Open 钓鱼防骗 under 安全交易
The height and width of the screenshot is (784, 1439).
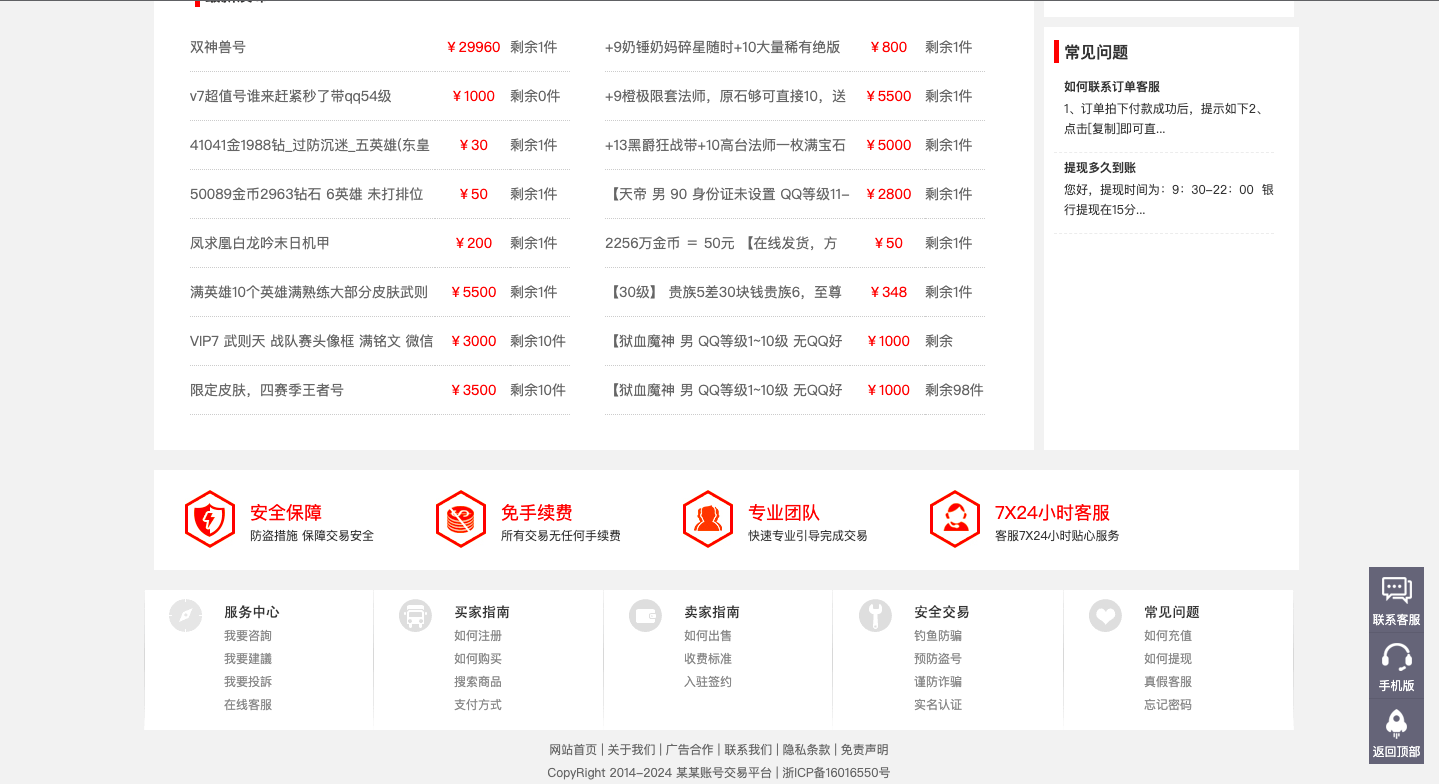[x=937, y=635]
